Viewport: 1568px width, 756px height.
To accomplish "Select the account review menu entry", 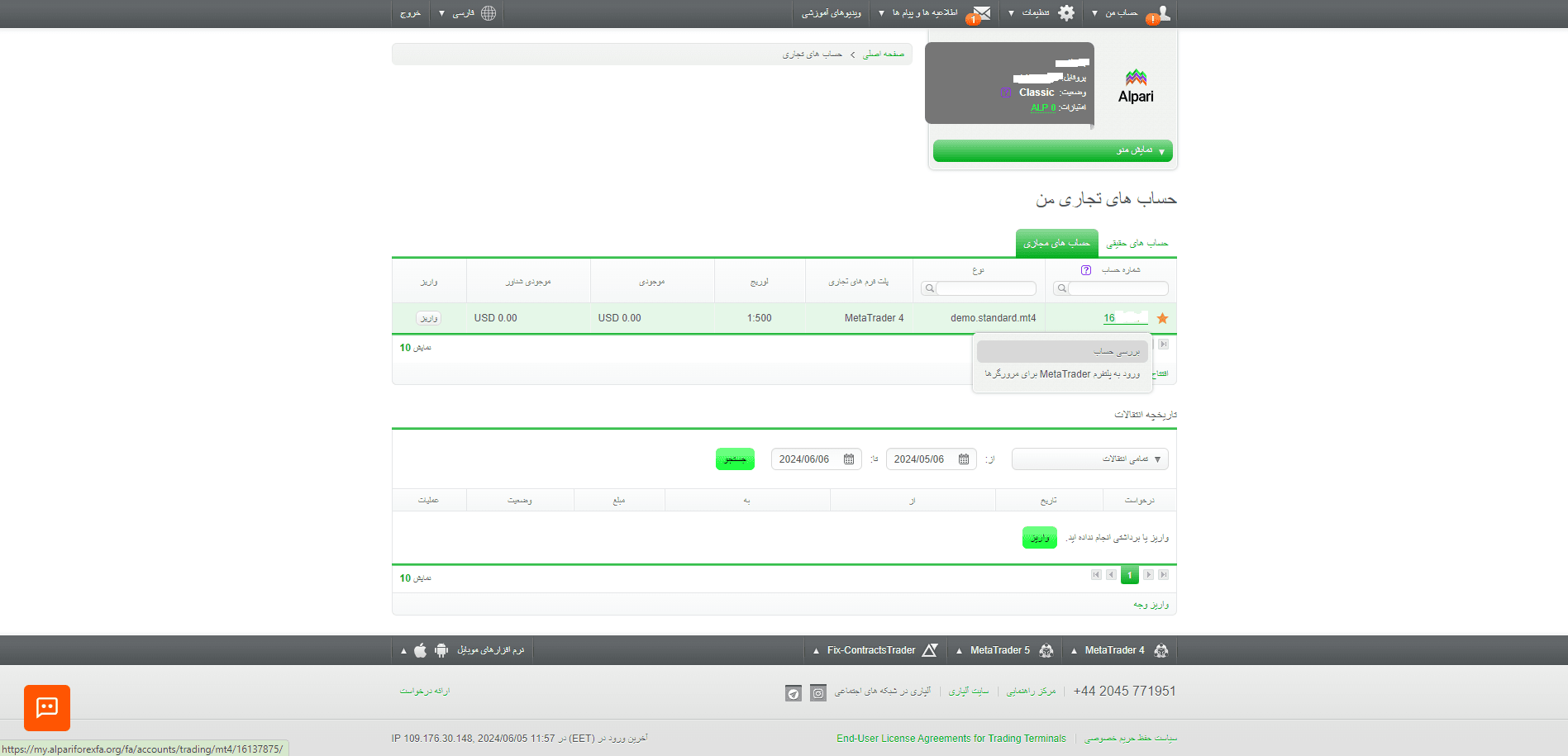I will pyautogui.click(x=1062, y=352).
